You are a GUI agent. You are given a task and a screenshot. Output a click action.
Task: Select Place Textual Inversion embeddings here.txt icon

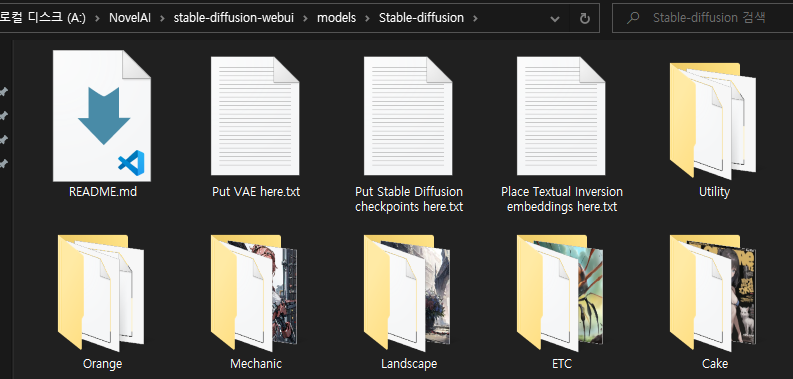(x=561, y=116)
